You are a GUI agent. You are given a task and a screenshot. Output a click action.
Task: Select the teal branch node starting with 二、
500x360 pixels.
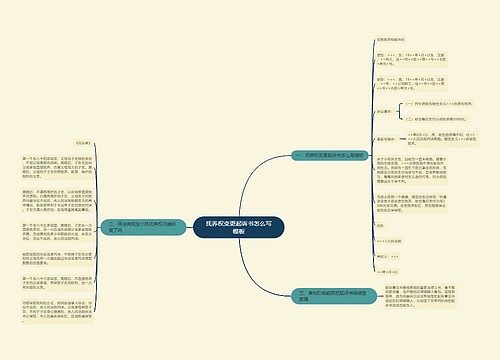[x=143, y=227]
